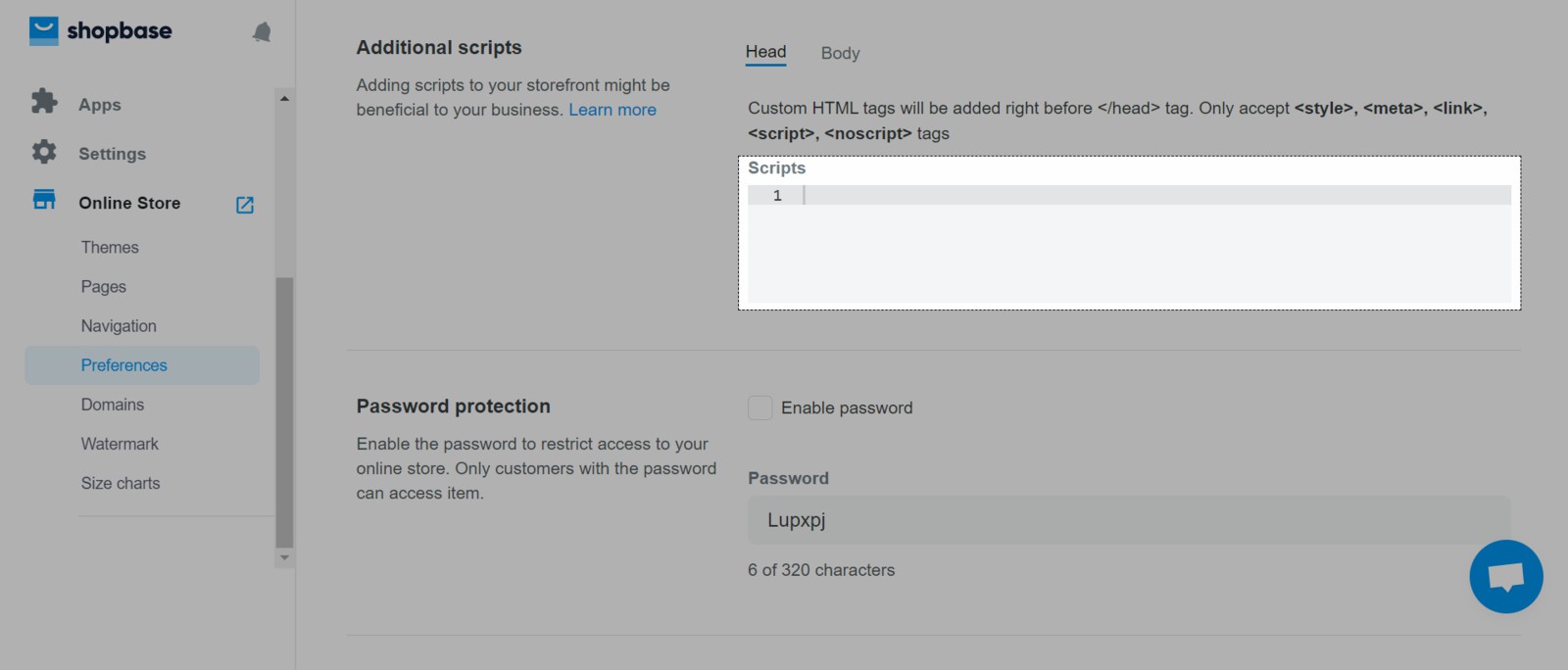This screenshot has width=1568, height=670.
Task: Open the live chat bubble
Action: pyautogui.click(x=1505, y=577)
